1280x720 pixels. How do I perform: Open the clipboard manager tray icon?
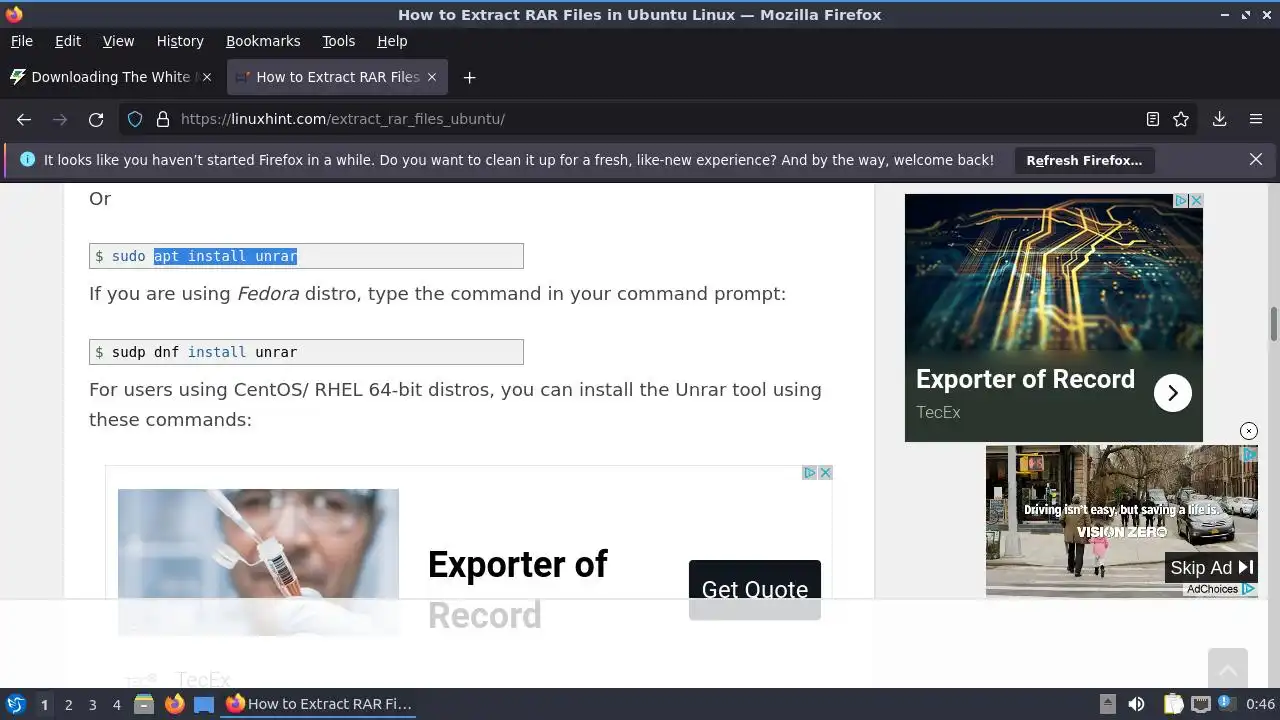coord(1173,704)
